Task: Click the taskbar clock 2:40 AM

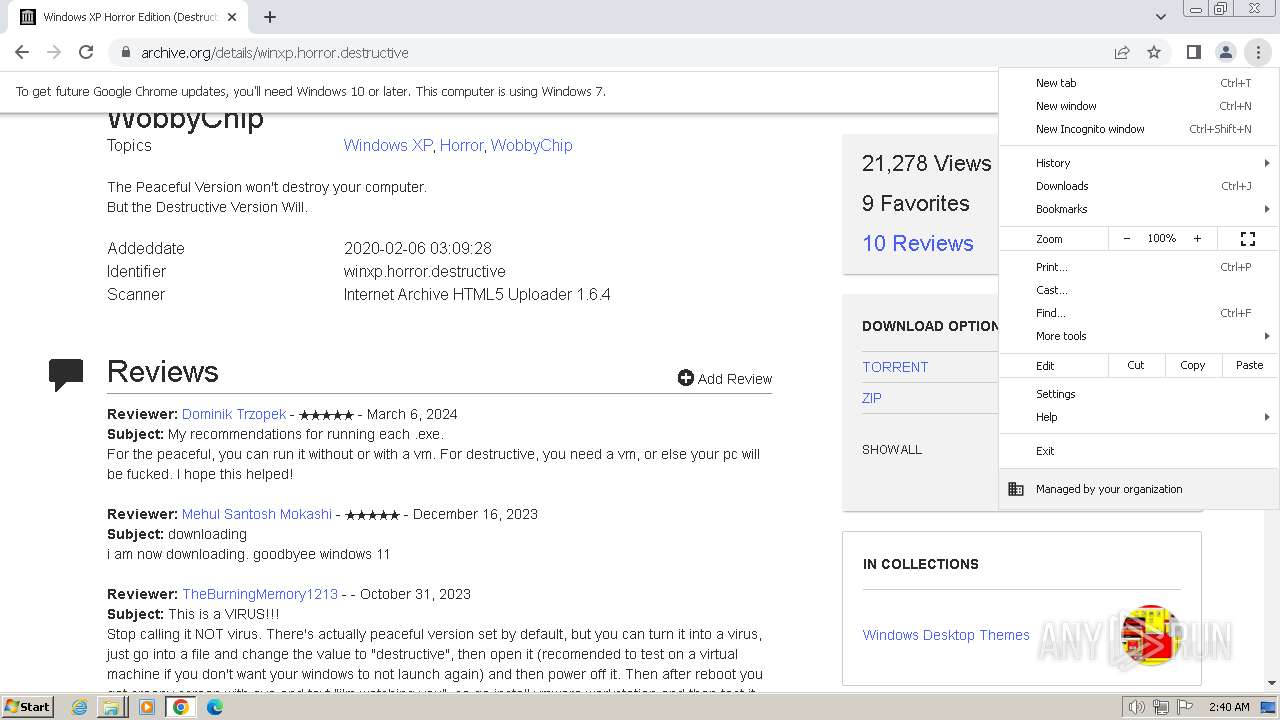Action: tap(1228, 707)
